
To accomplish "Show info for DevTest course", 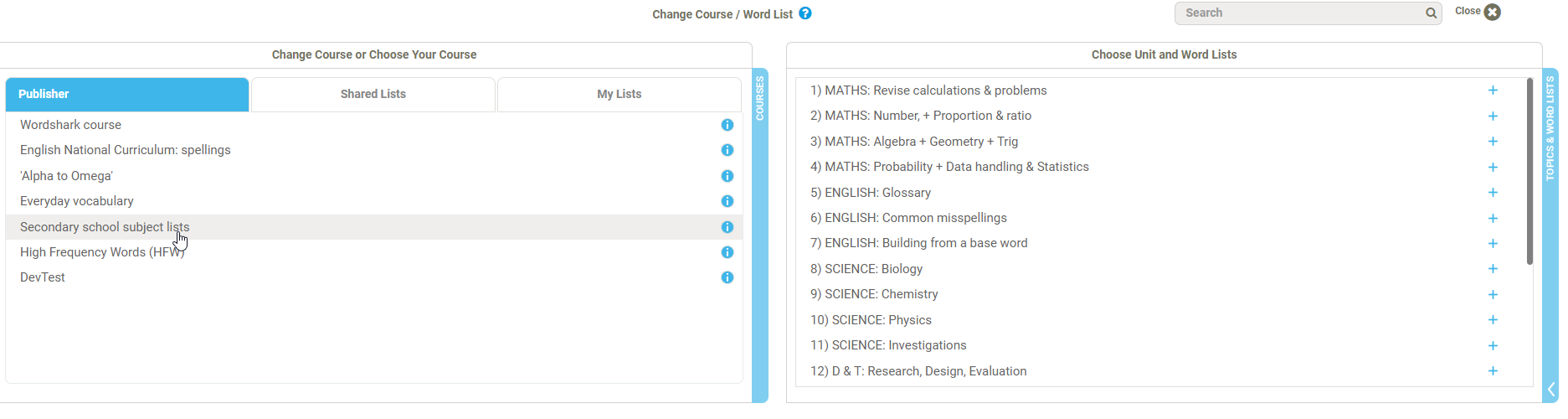I will tap(727, 277).
